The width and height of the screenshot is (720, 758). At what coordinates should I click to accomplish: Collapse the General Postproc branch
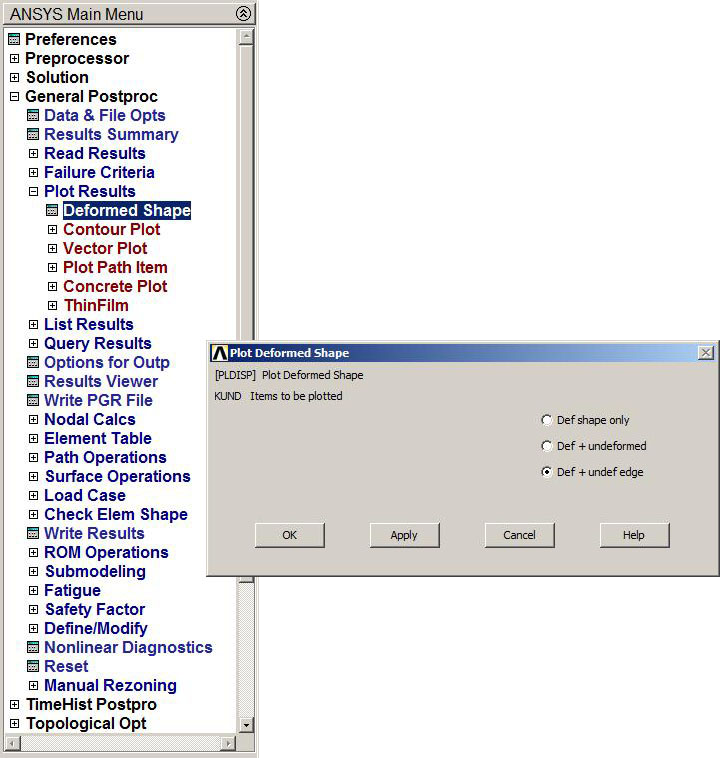[x=14, y=97]
